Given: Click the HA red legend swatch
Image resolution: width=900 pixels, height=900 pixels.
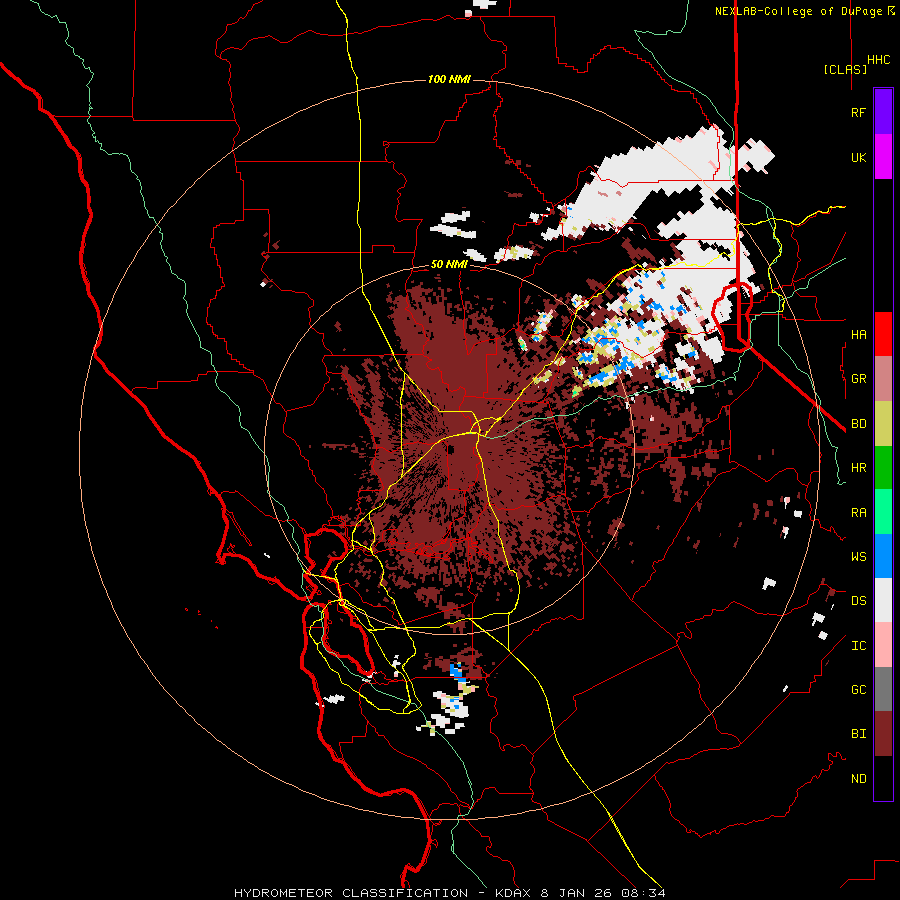Looking at the screenshot, I should point(883,334).
